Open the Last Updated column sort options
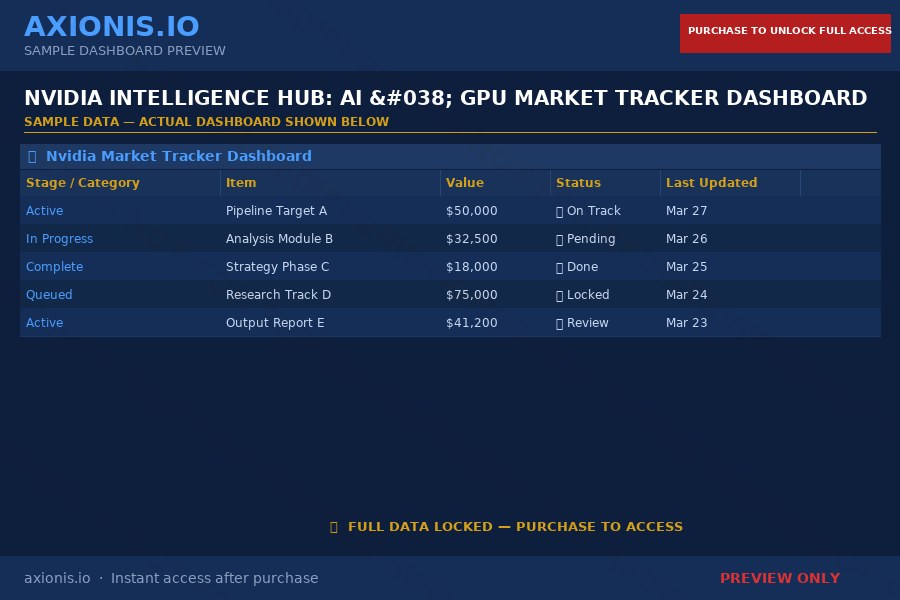The image size is (900, 600). tap(712, 183)
